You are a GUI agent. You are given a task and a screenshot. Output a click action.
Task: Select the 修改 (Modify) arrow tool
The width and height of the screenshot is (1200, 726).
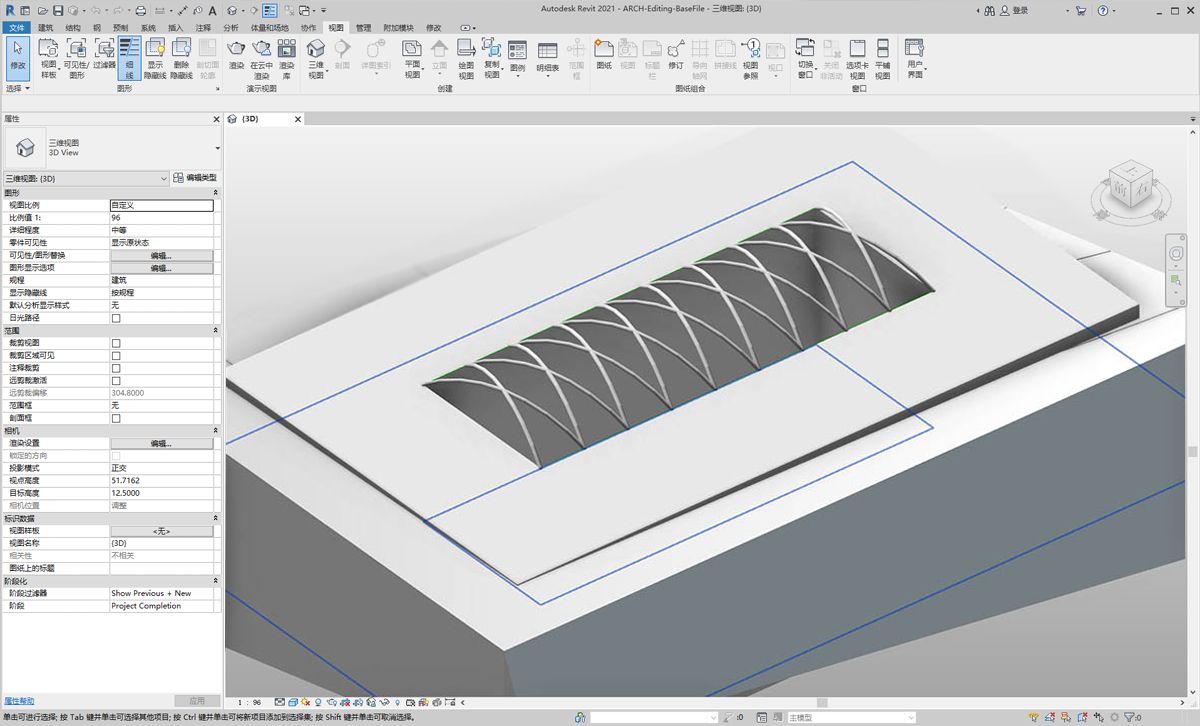(x=17, y=55)
